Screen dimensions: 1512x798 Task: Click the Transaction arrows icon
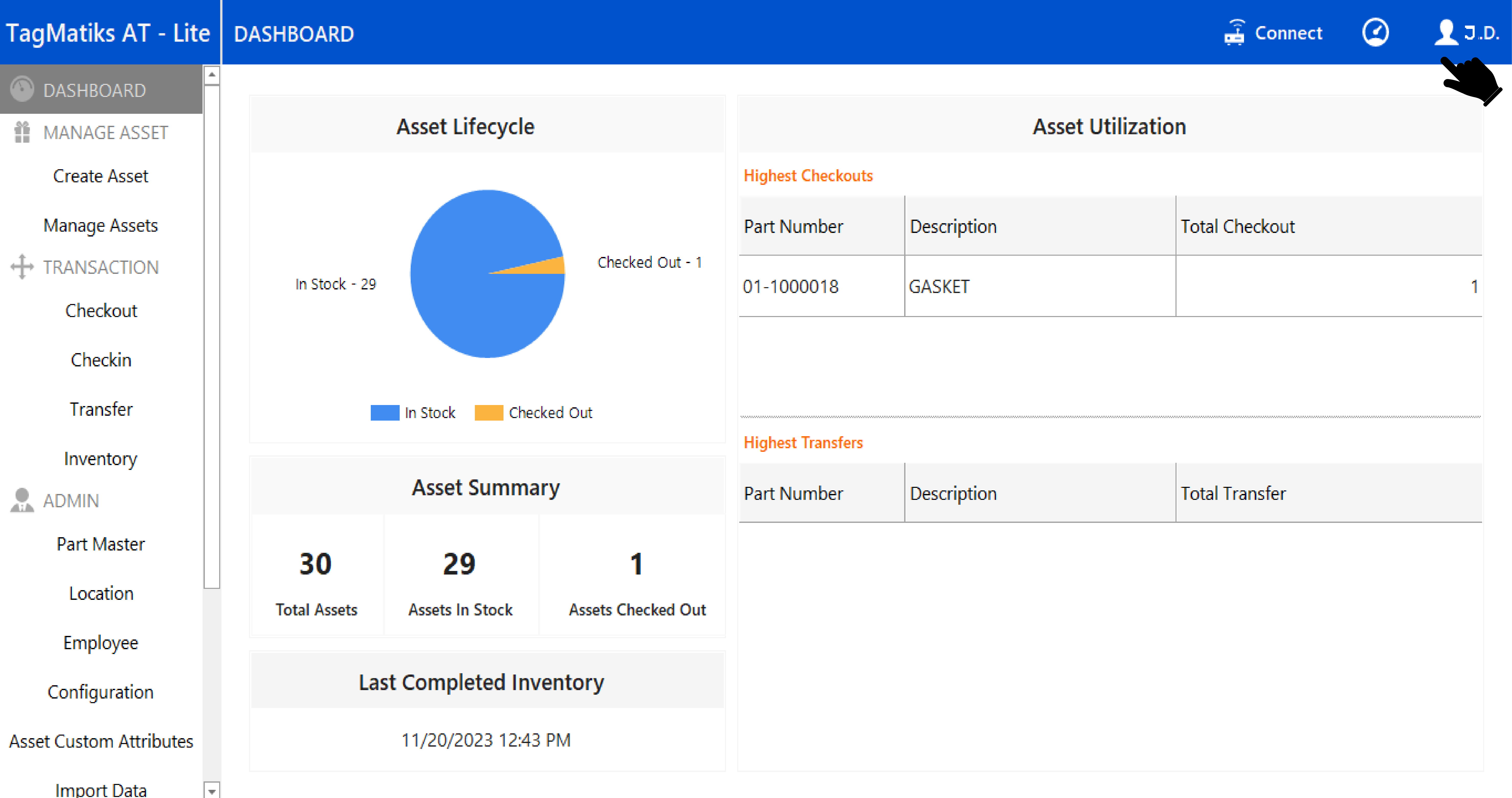click(x=22, y=267)
